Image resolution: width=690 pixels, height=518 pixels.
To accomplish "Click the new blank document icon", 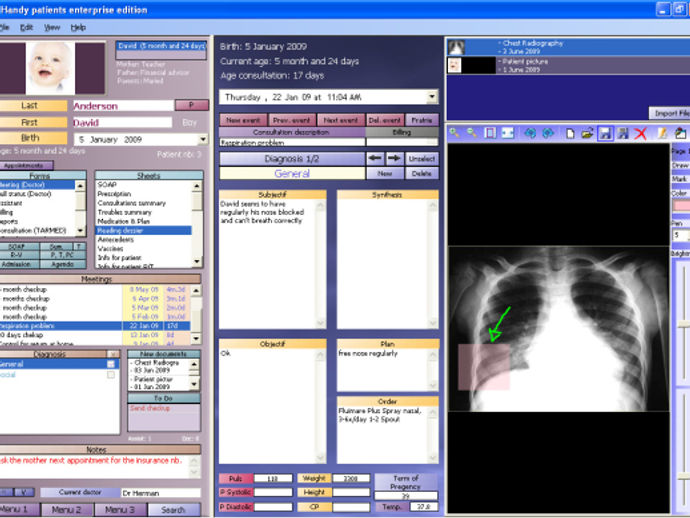I will click(570, 133).
